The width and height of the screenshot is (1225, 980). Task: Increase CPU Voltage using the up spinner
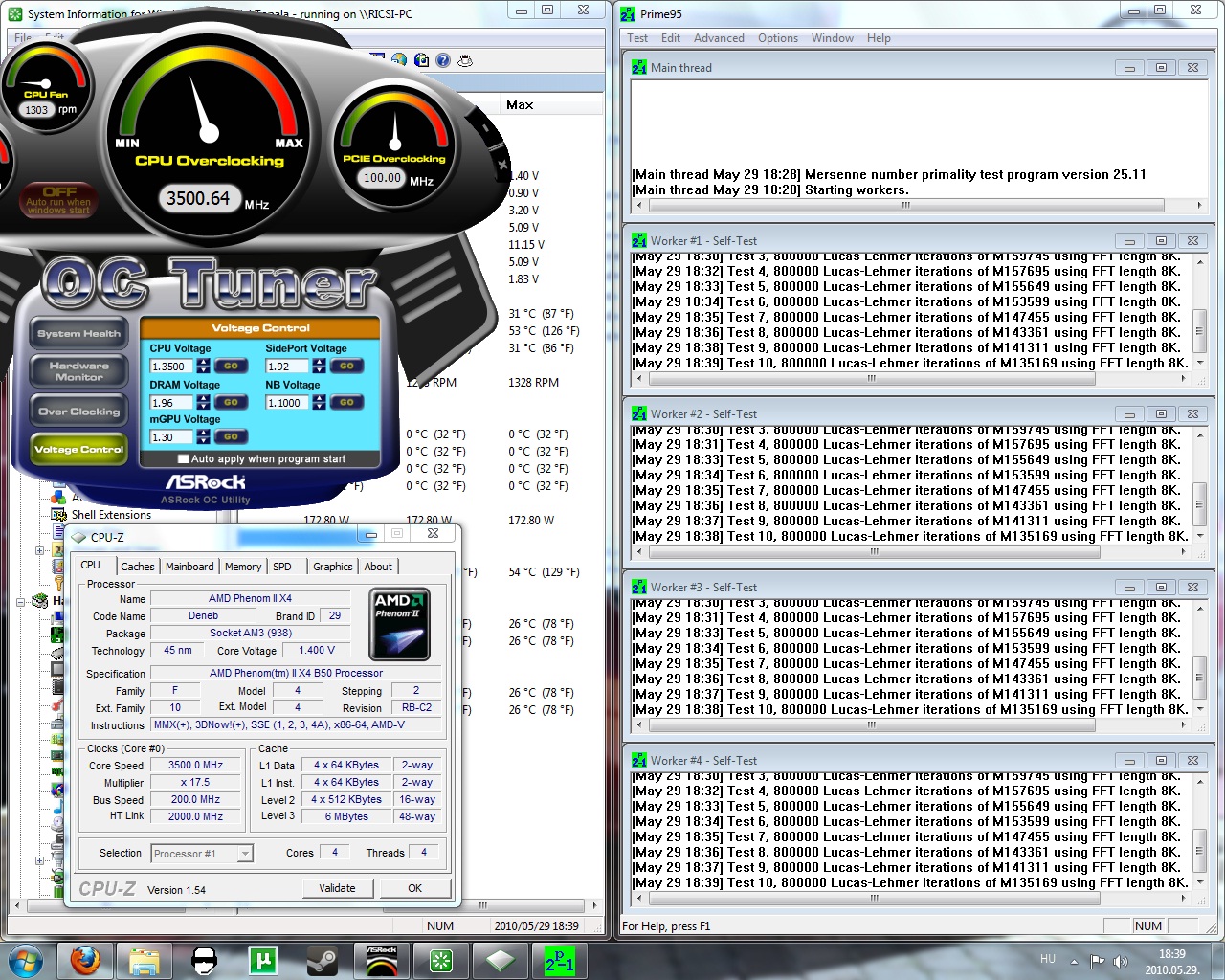click(203, 362)
